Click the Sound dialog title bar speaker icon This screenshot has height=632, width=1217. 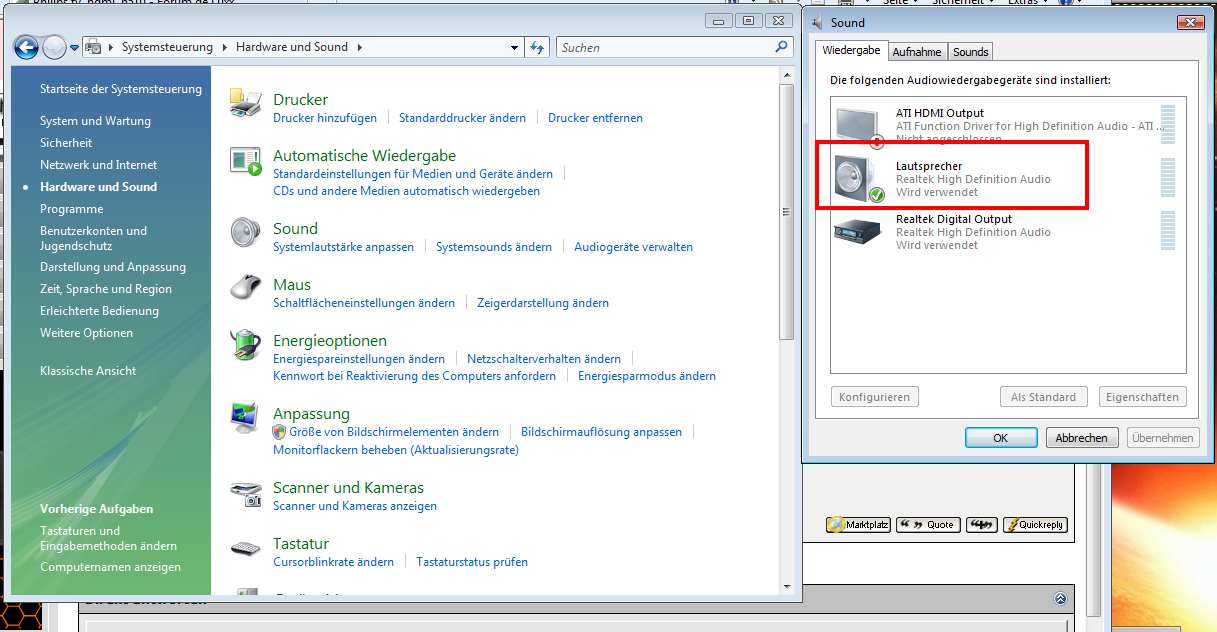(817, 22)
